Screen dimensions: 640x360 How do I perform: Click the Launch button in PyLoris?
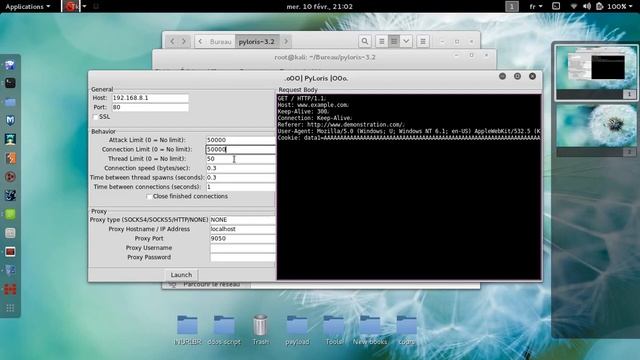click(181, 275)
